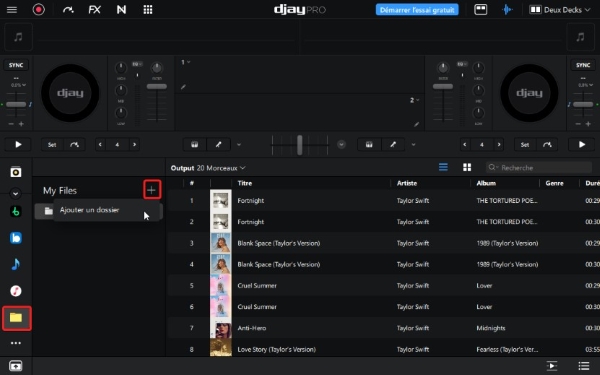The width and height of the screenshot is (600, 375).
Task: Open the sampler grid icon
Action: [x=148, y=10]
